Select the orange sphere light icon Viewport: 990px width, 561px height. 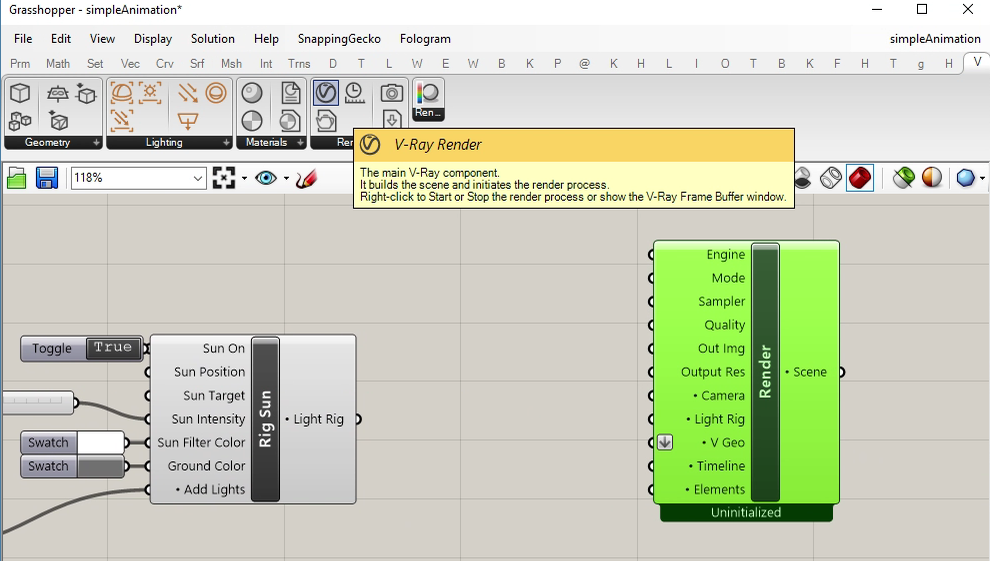pos(216,93)
